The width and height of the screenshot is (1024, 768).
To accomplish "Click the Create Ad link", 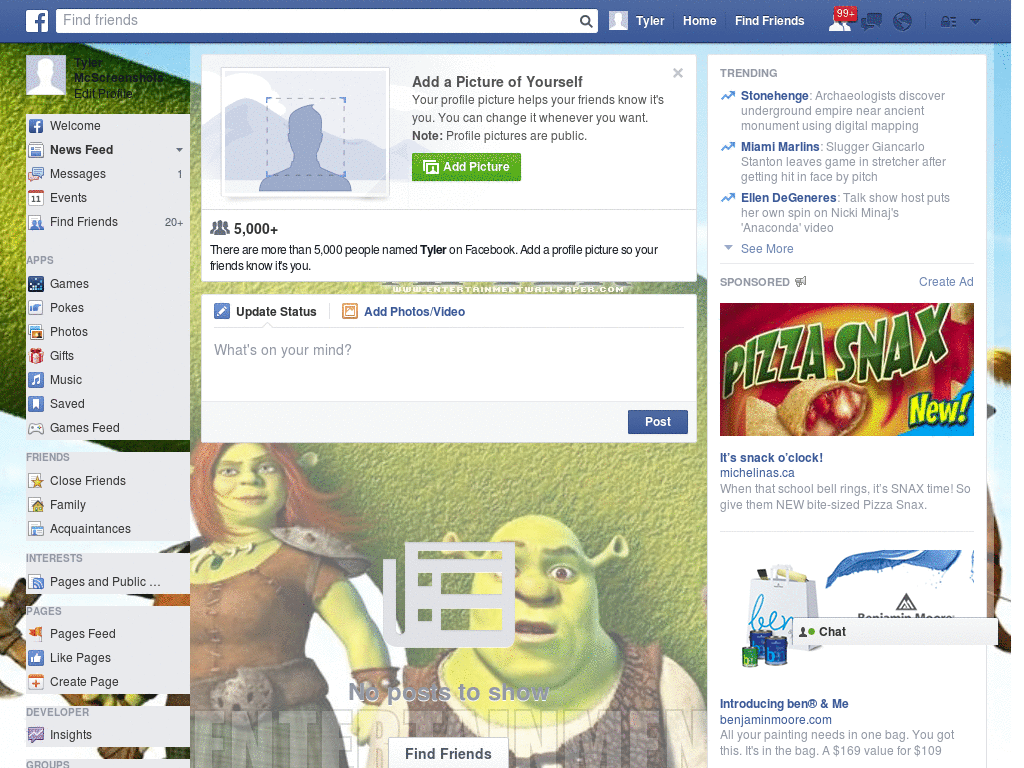I will [x=946, y=281].
